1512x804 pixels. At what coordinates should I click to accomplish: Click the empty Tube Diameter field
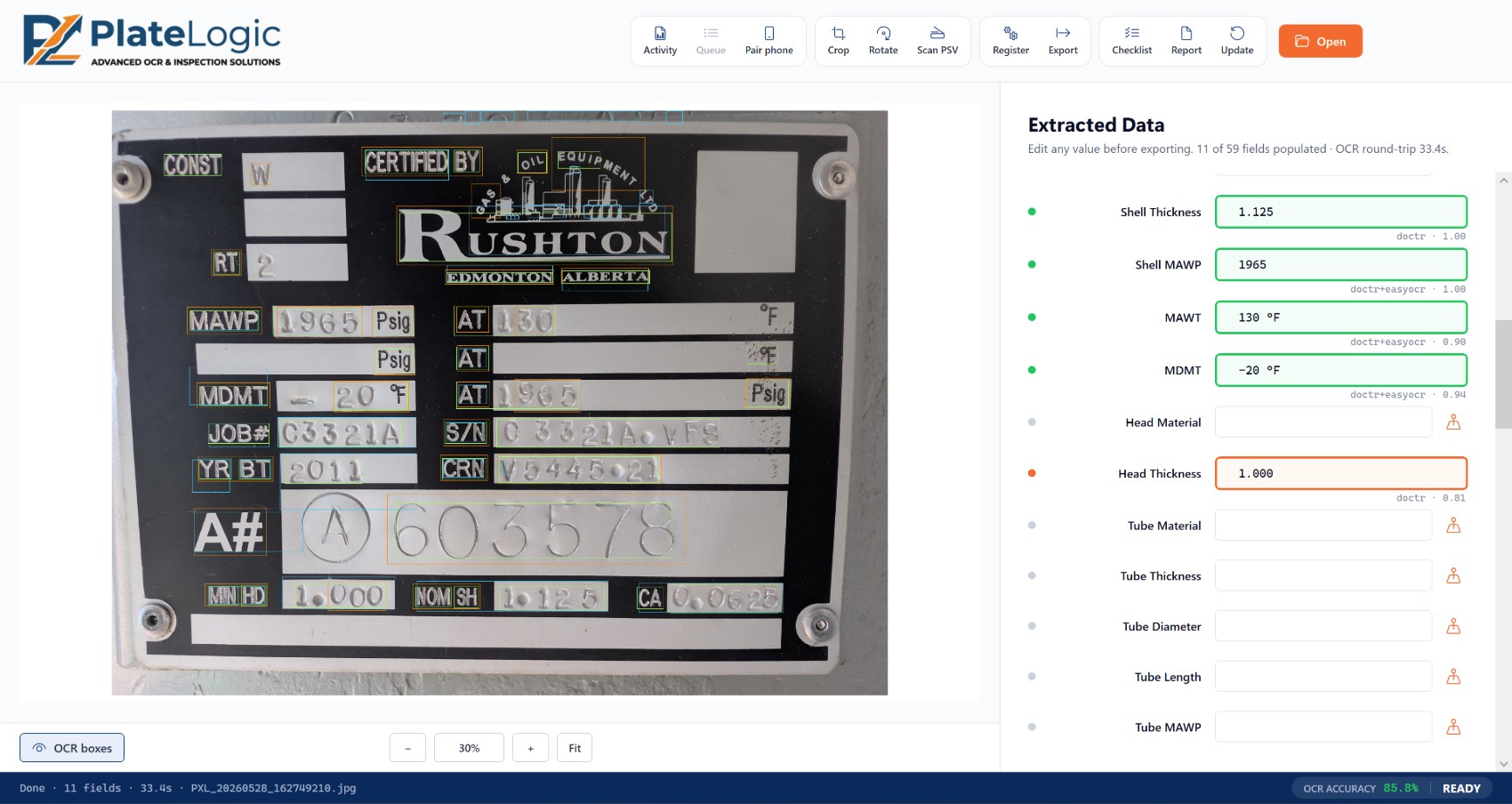[x=1323, y=626]
